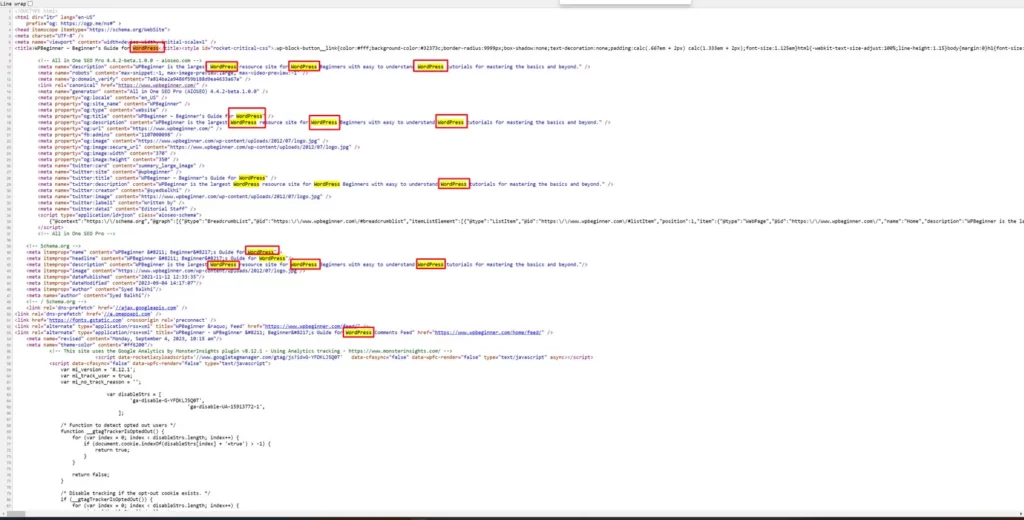The height and width of the screenshot is (520, 1024).
Task: Click 'Monday, September 4, 2023, 10:15 am' text
Action: 164,338
